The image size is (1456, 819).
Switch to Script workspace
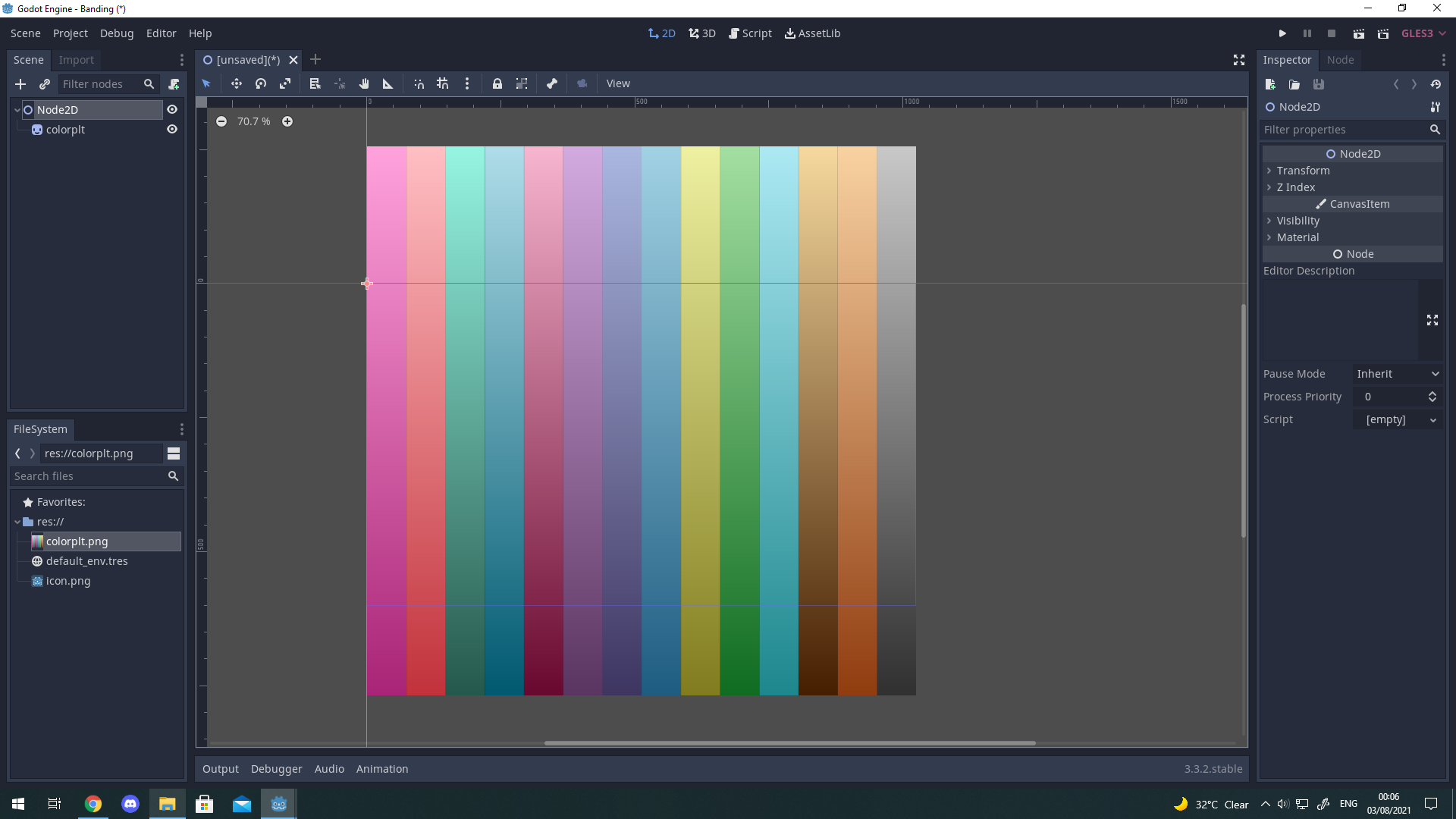click(750, 33)
